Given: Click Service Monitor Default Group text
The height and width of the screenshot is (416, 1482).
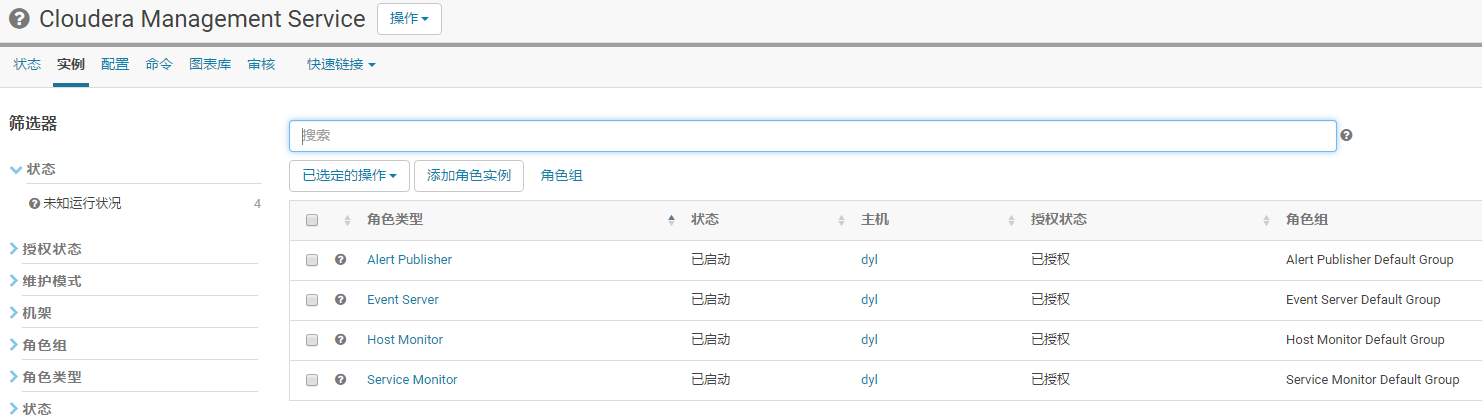Looking at the screenshot, I should pyautogui.click(x=1372, y=379).
